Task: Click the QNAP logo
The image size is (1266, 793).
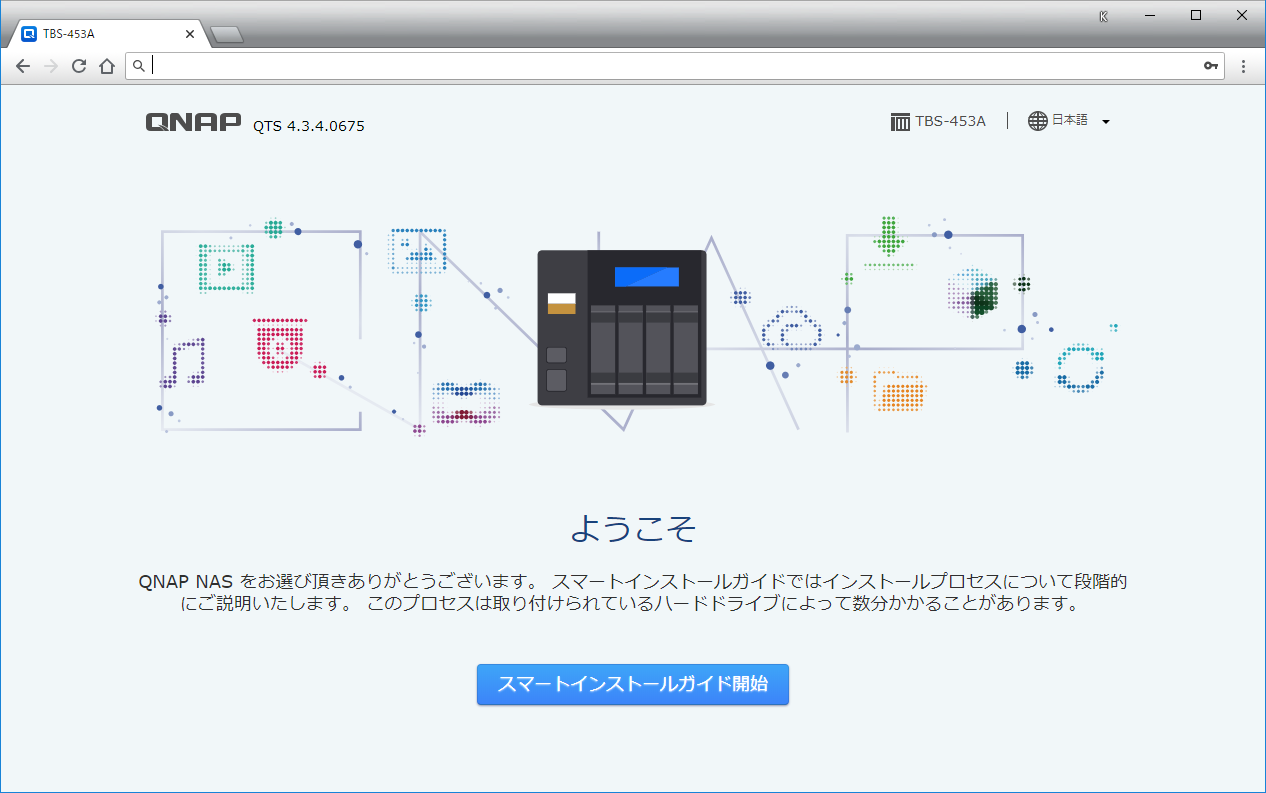Action: point(193,122)
